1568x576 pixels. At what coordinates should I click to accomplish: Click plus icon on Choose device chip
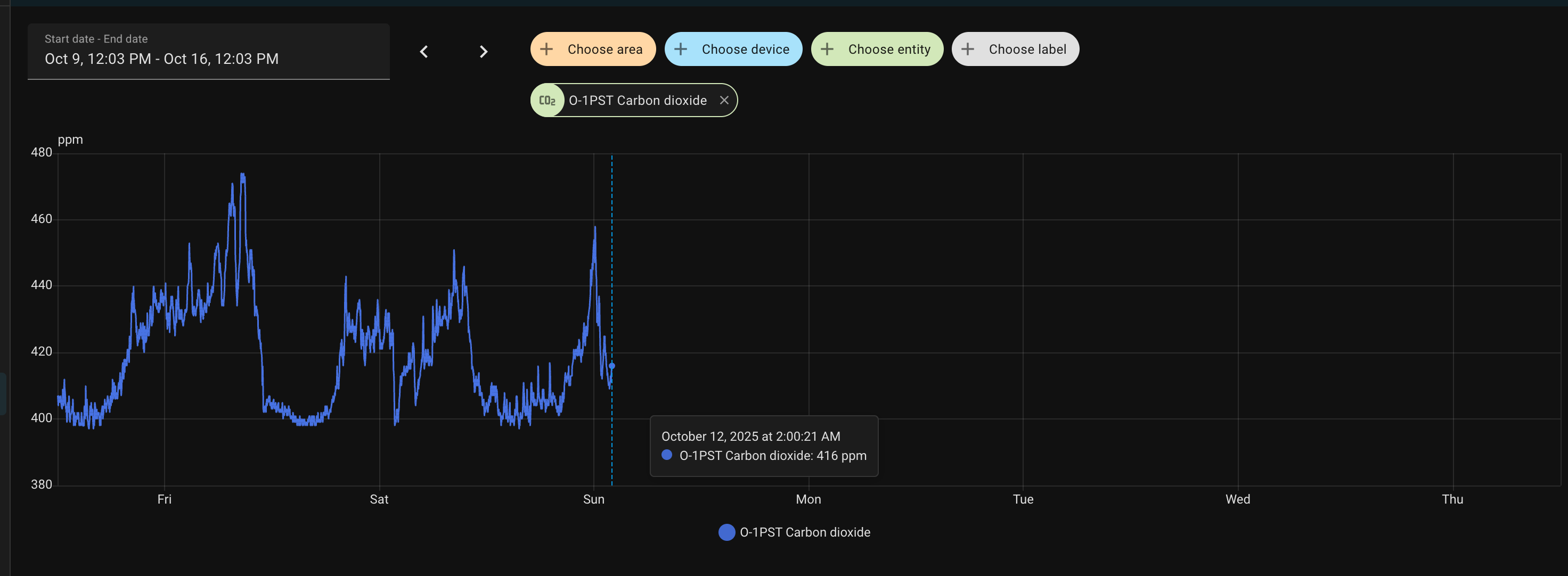point(681,50)
